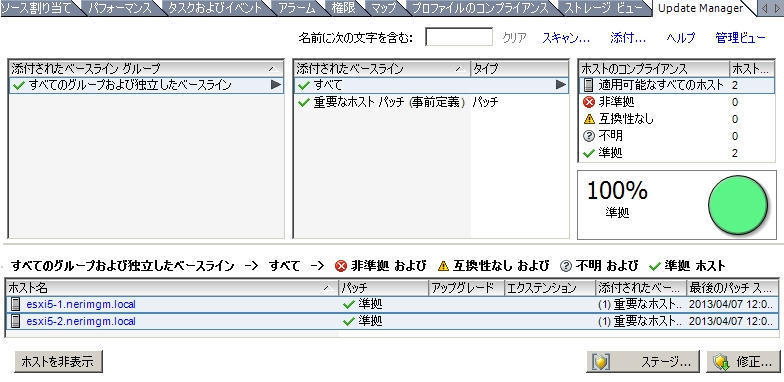Open the 権限 tab
The image size is (784, 382).
[344, 8]
